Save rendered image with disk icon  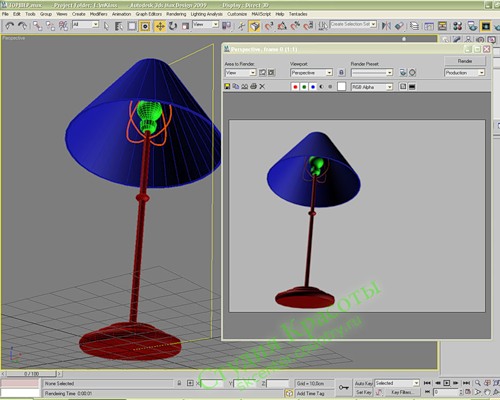point(227,87)
